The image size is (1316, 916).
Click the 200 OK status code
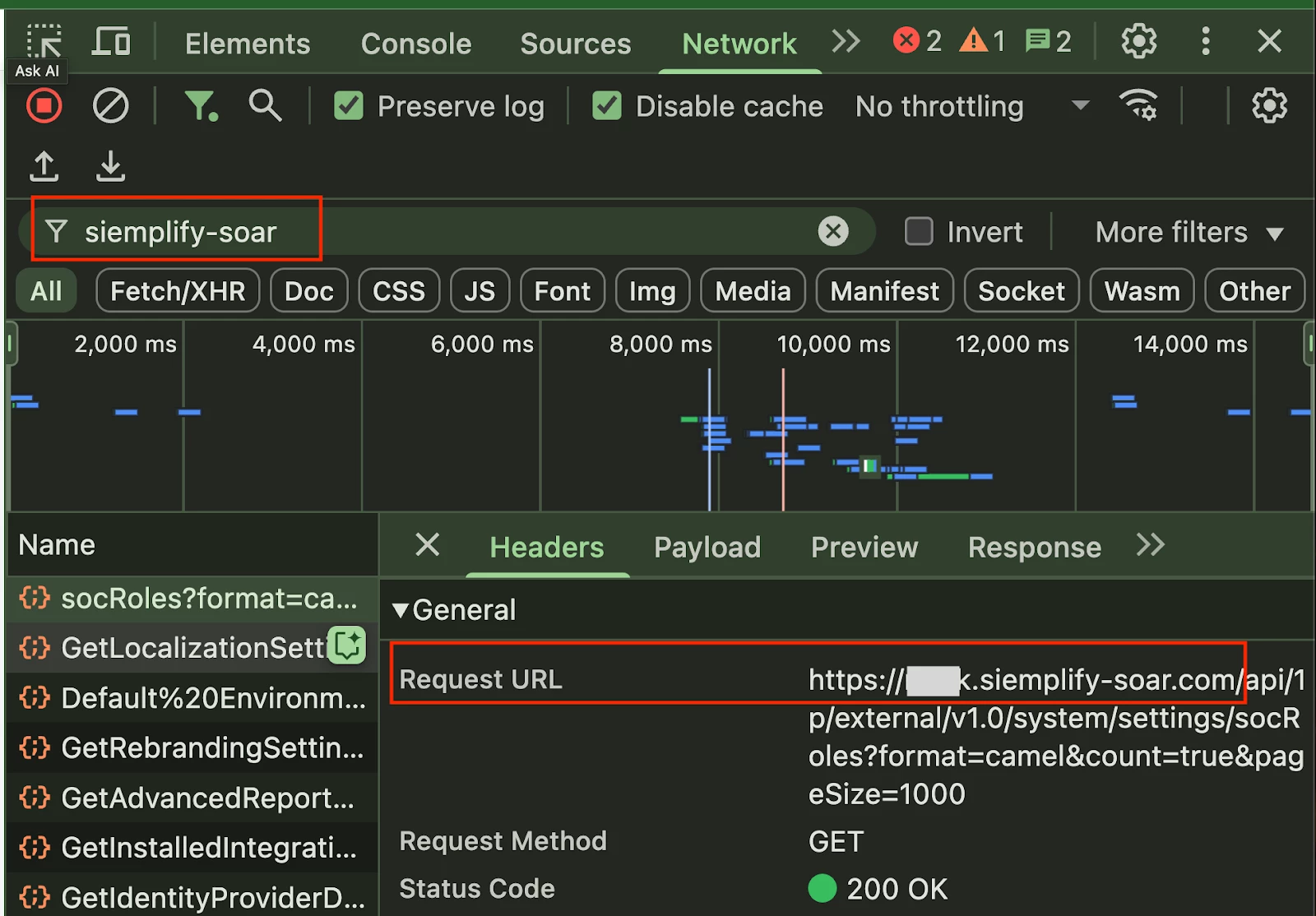[878, 889]
